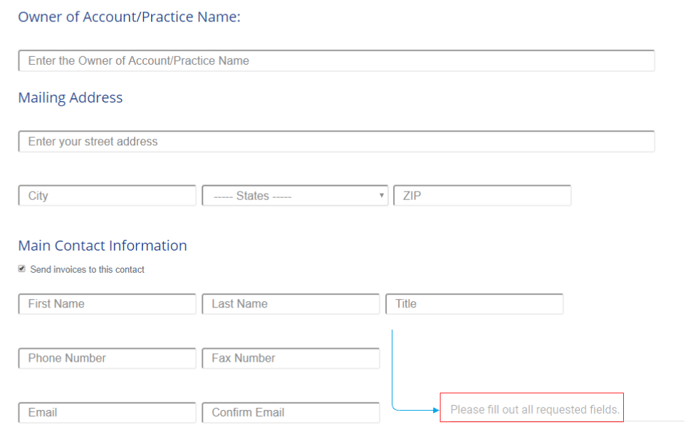
Task: Click the small arrow on States combo box
Action: point(381,195)
